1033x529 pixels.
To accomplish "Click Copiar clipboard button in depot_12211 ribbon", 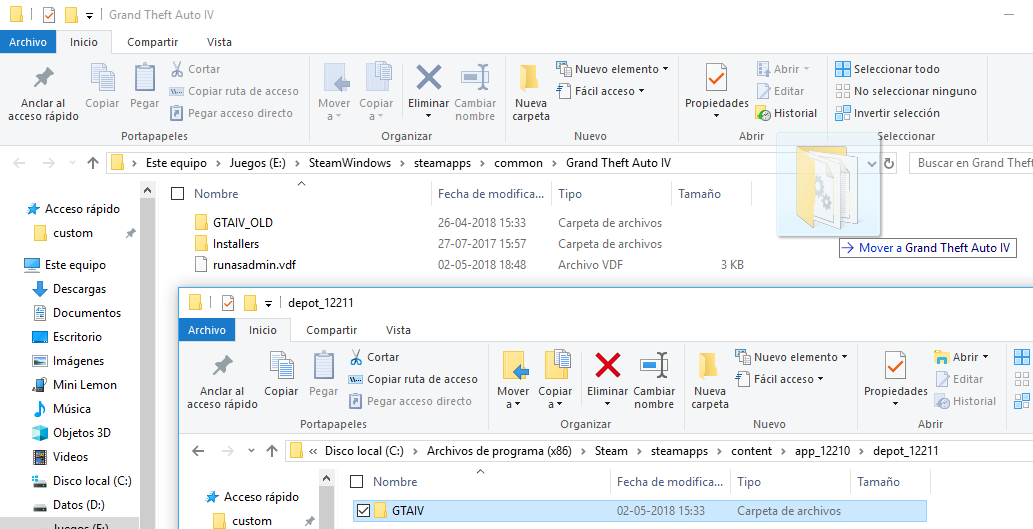I will [x=281, y=374].
